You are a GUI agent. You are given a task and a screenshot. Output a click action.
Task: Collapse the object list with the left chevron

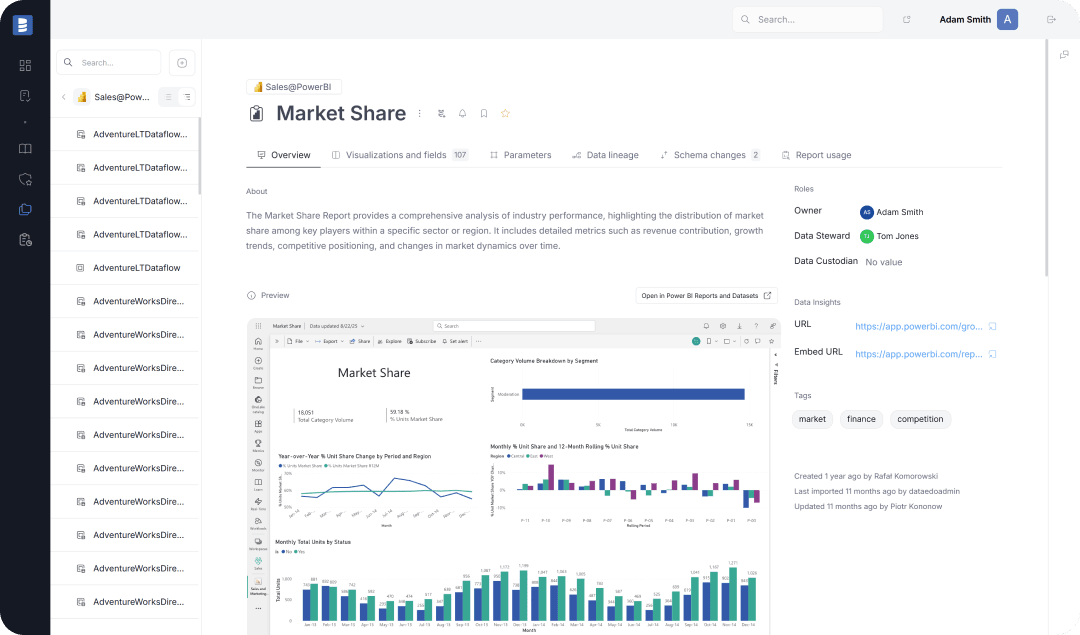(63, 96)
